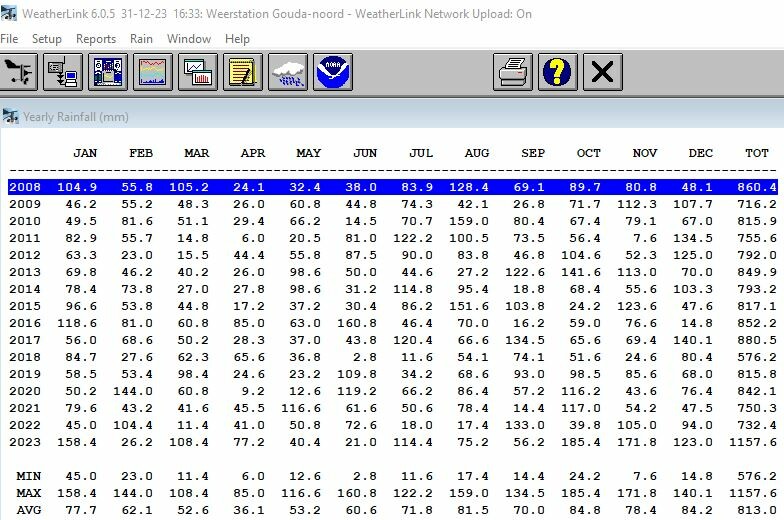Image resolution: width=784 pixels, height=520 pixels.
Task: Open the weather bulletin icon
Action: tap(109, 72)
